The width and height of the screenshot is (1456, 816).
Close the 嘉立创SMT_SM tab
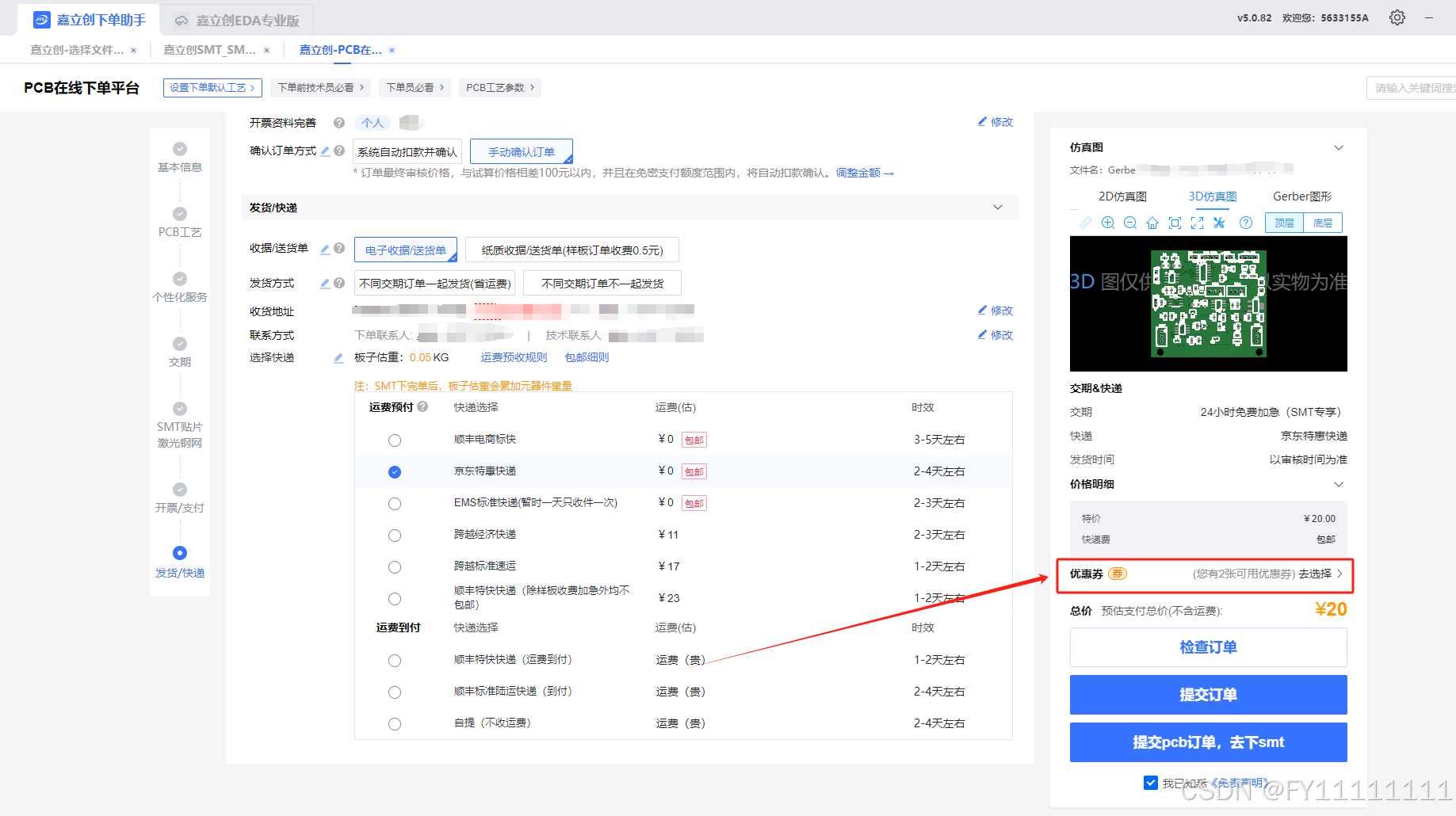click(x=266, y=50)
